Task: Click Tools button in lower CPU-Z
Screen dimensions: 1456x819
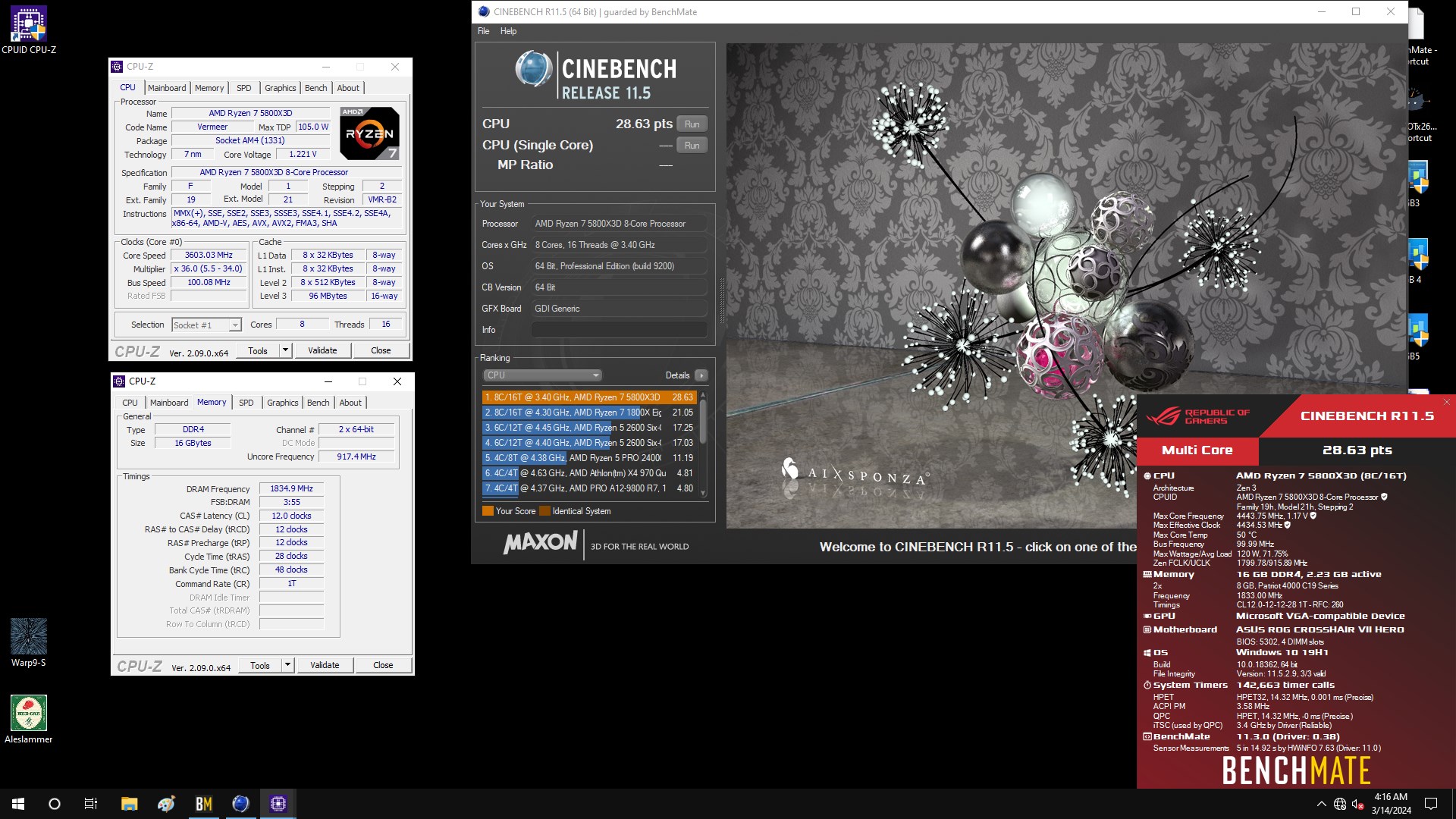Action: 260,665
